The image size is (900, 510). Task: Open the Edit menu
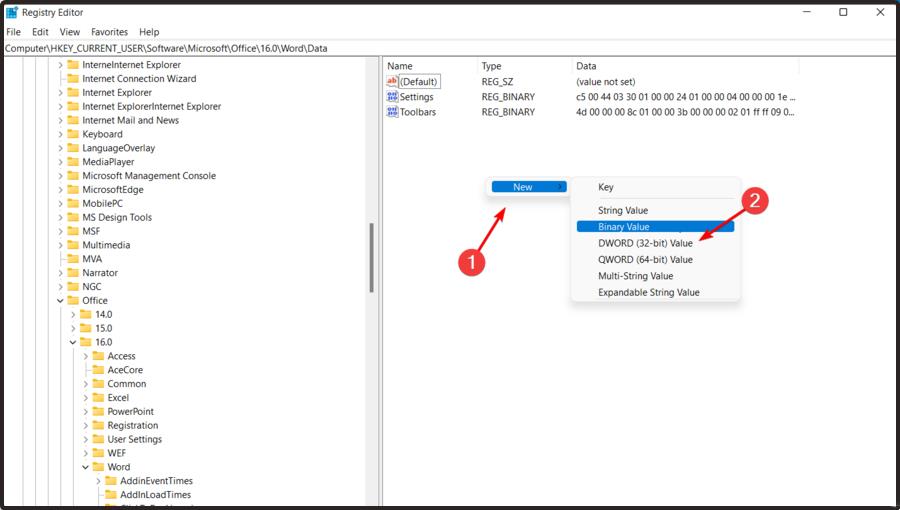pyautogui.click(x=40, y=32)
